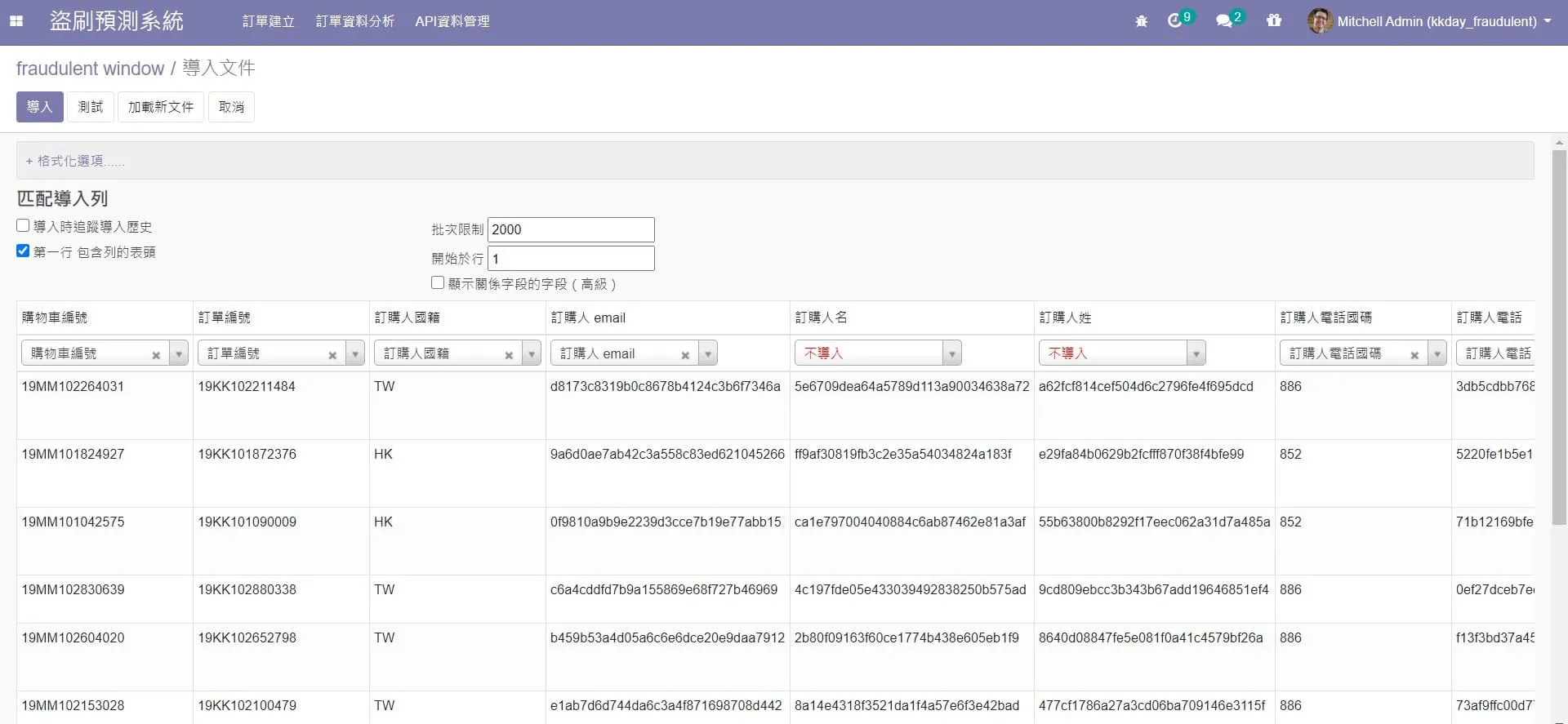The height and width of the screenshot is (724, 1568).
Task: Open conversations chat icon with 2 badge
Action: point(1230,20)
